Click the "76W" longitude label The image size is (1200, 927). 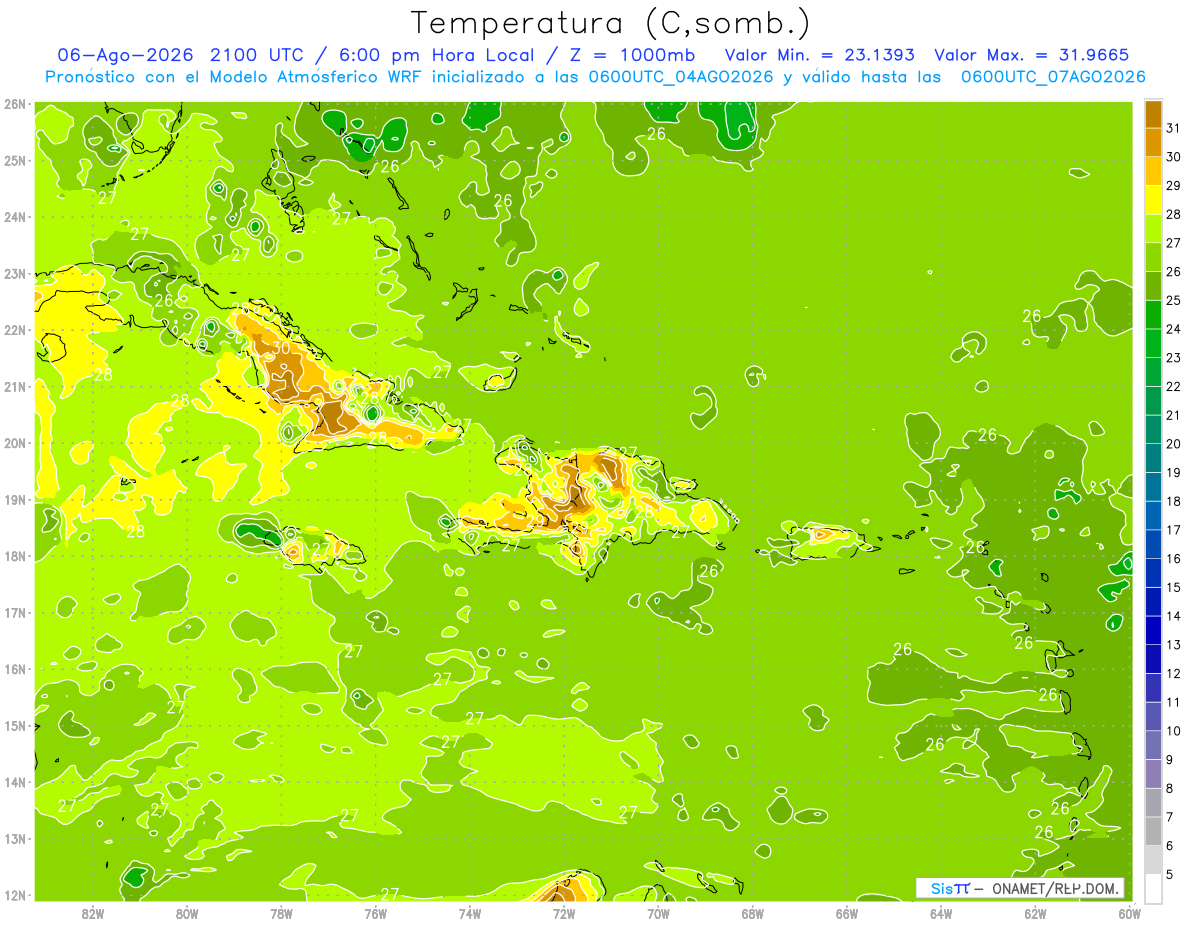pyautogui.click(x=375, y=913)
